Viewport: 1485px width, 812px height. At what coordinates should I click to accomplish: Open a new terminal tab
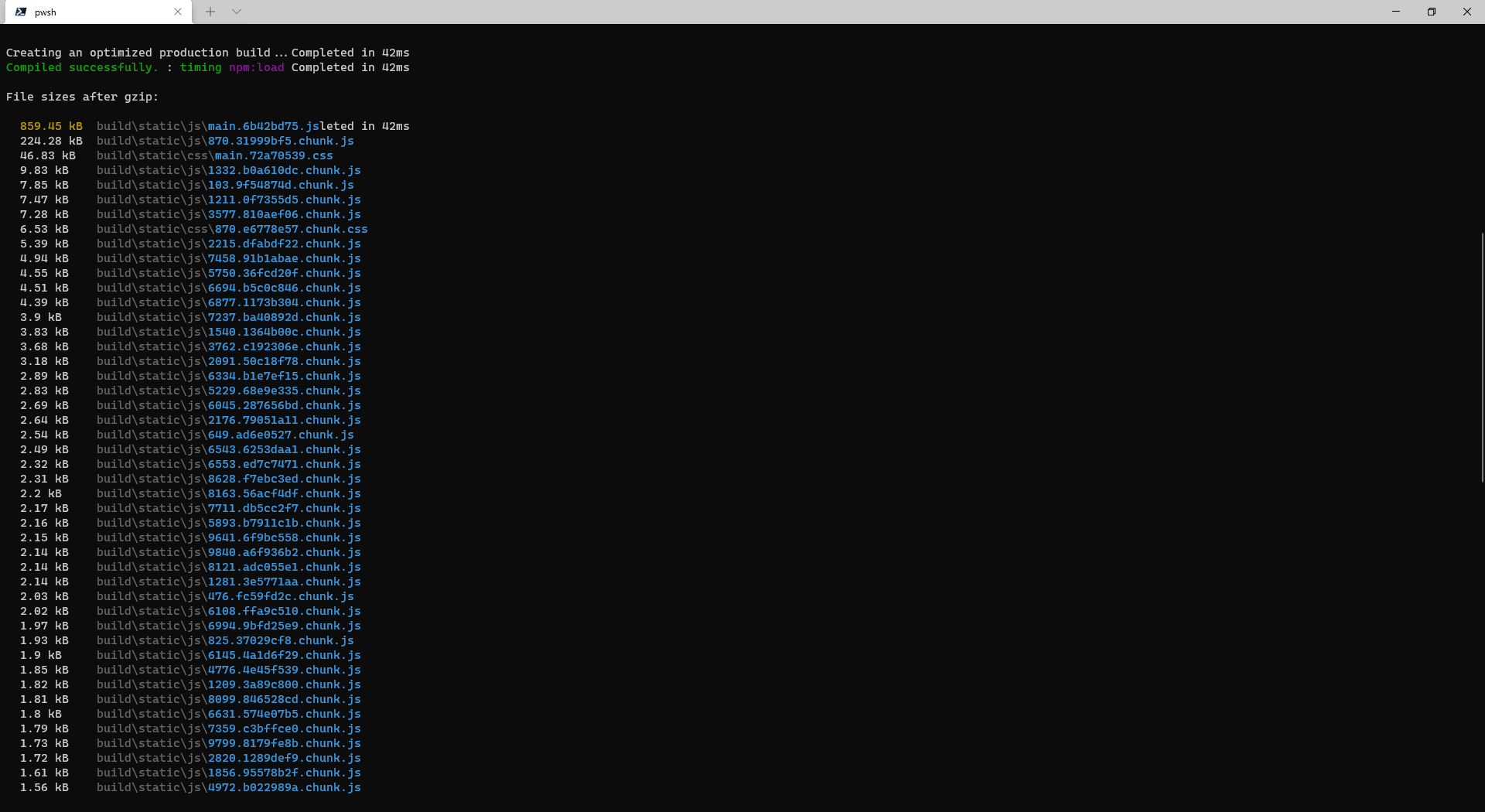(210, 12)
